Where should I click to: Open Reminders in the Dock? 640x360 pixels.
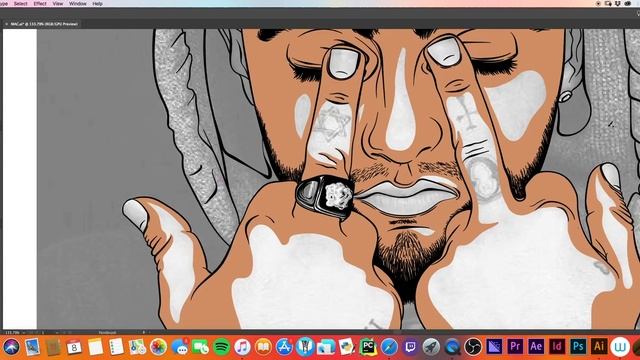[x=116, y=347]
